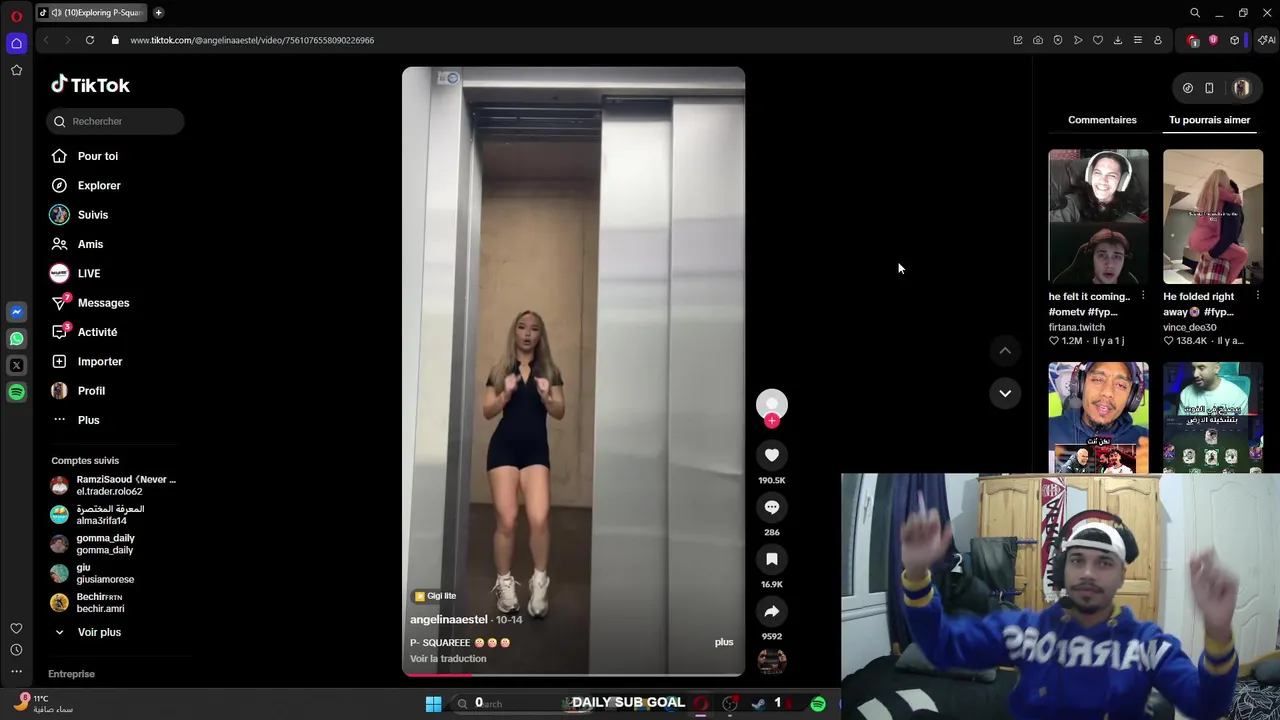Open a new browser tab

(159, 13)
